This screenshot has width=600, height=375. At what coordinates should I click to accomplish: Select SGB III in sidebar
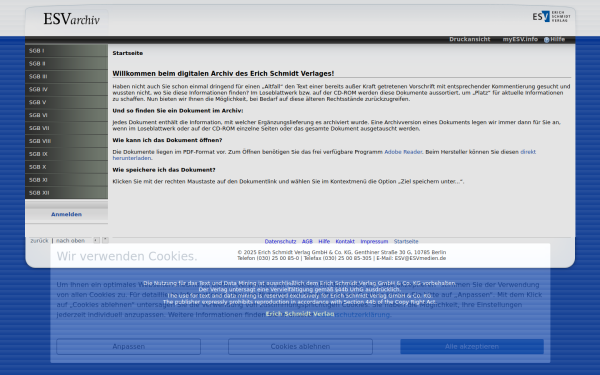(67, 77)
